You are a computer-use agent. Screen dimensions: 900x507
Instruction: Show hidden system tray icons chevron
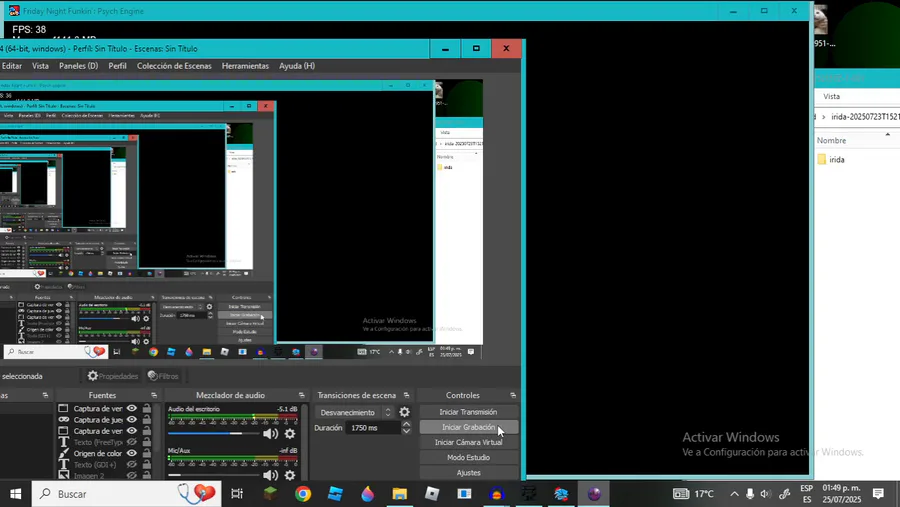[x=734, y=494]
